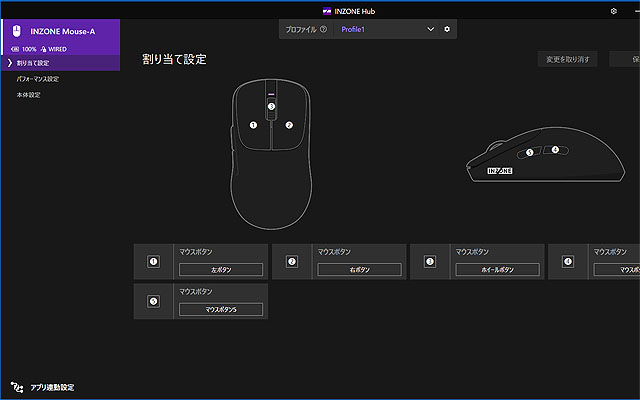The image size is (640, 400).
Task: Click the 右ボタン assignment button
Action: (359, 269)
